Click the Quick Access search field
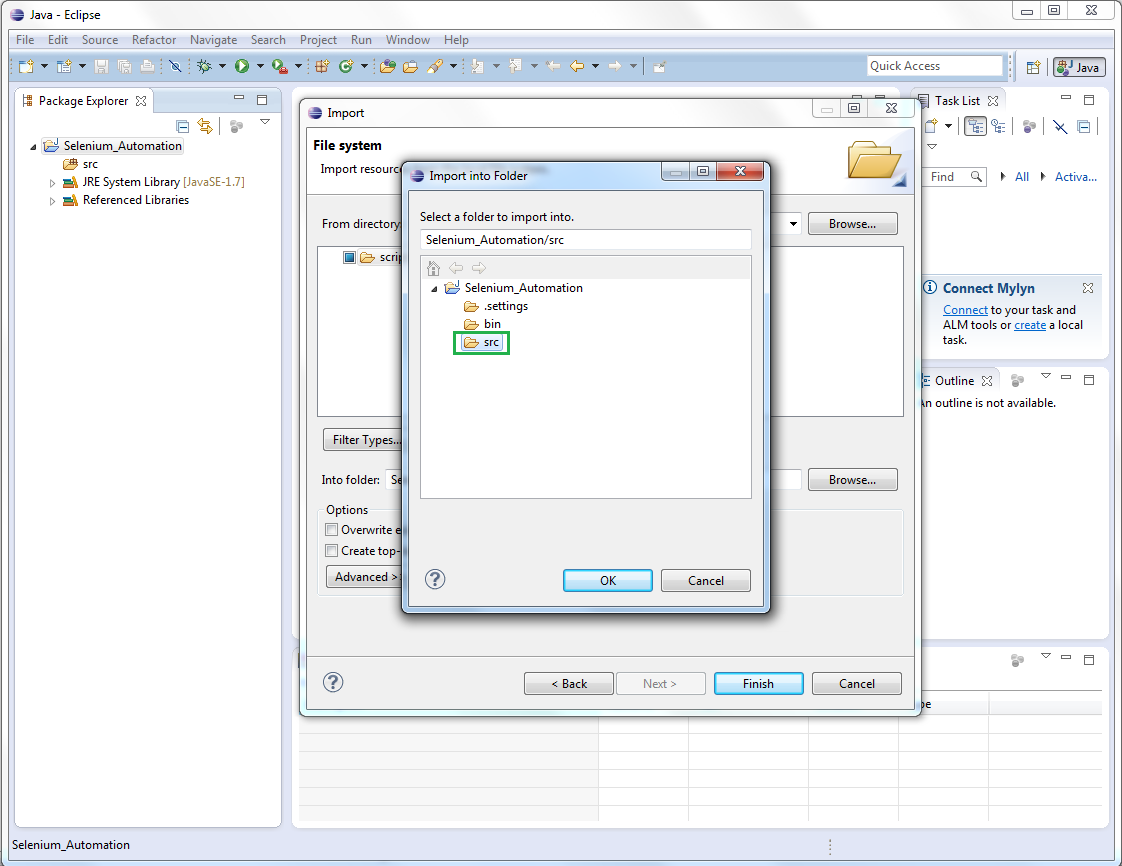 tap(935, 66)
